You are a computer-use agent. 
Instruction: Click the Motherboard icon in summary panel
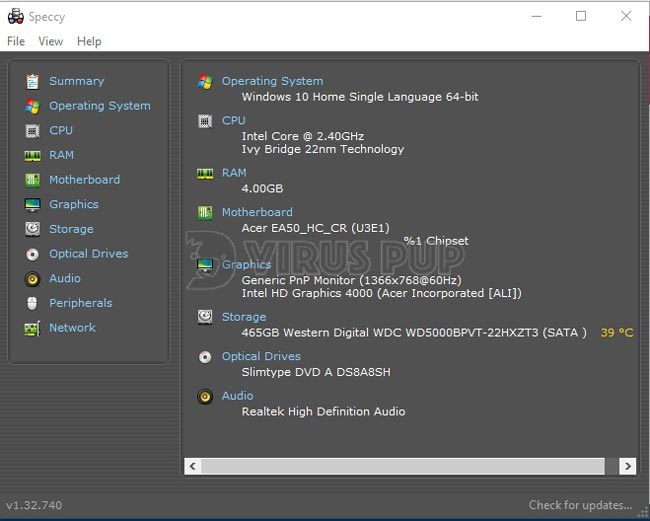coord(205,213)
